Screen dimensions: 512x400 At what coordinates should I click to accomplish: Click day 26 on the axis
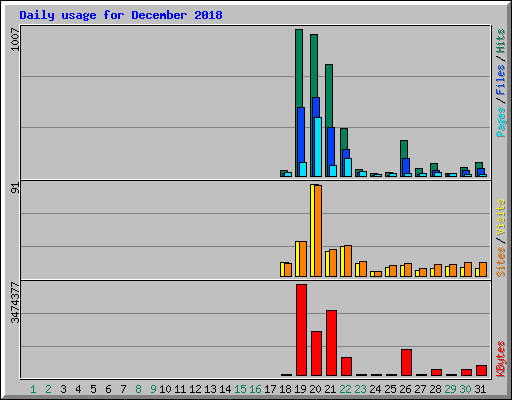coord(405,389)
